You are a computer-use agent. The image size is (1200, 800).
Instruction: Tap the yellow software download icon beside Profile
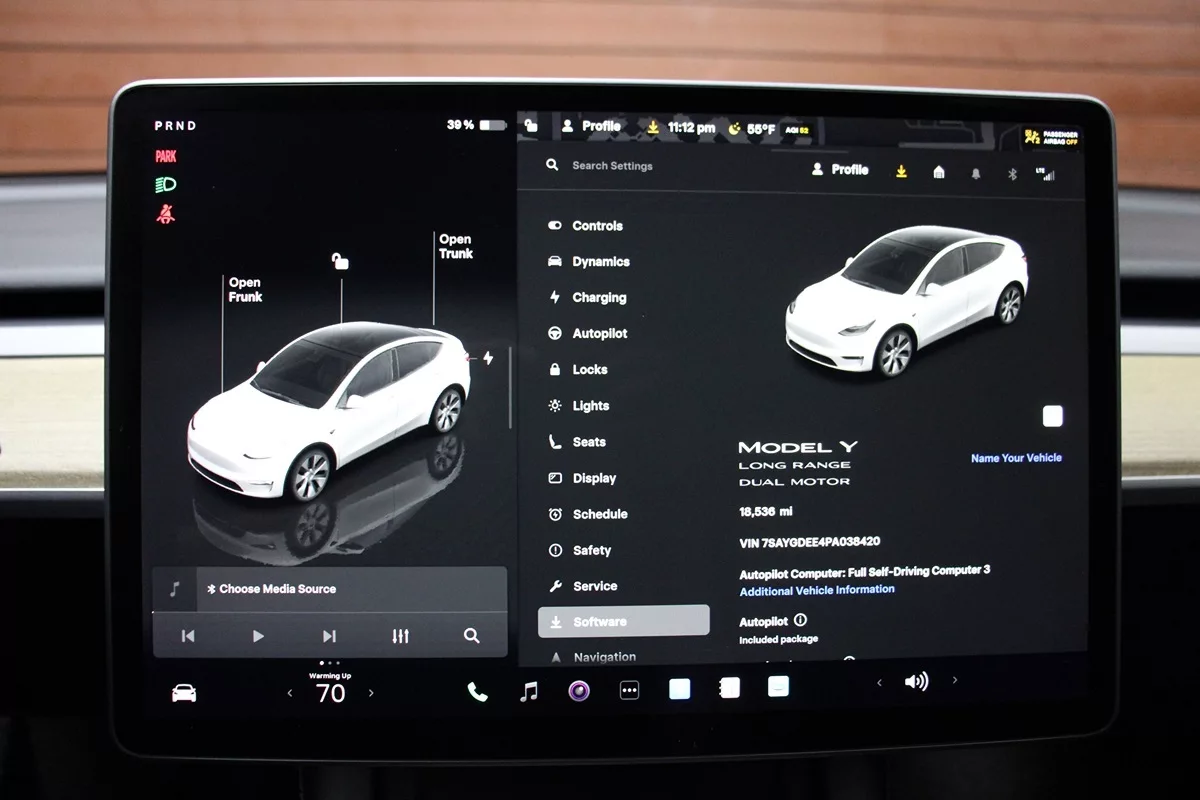901,171
